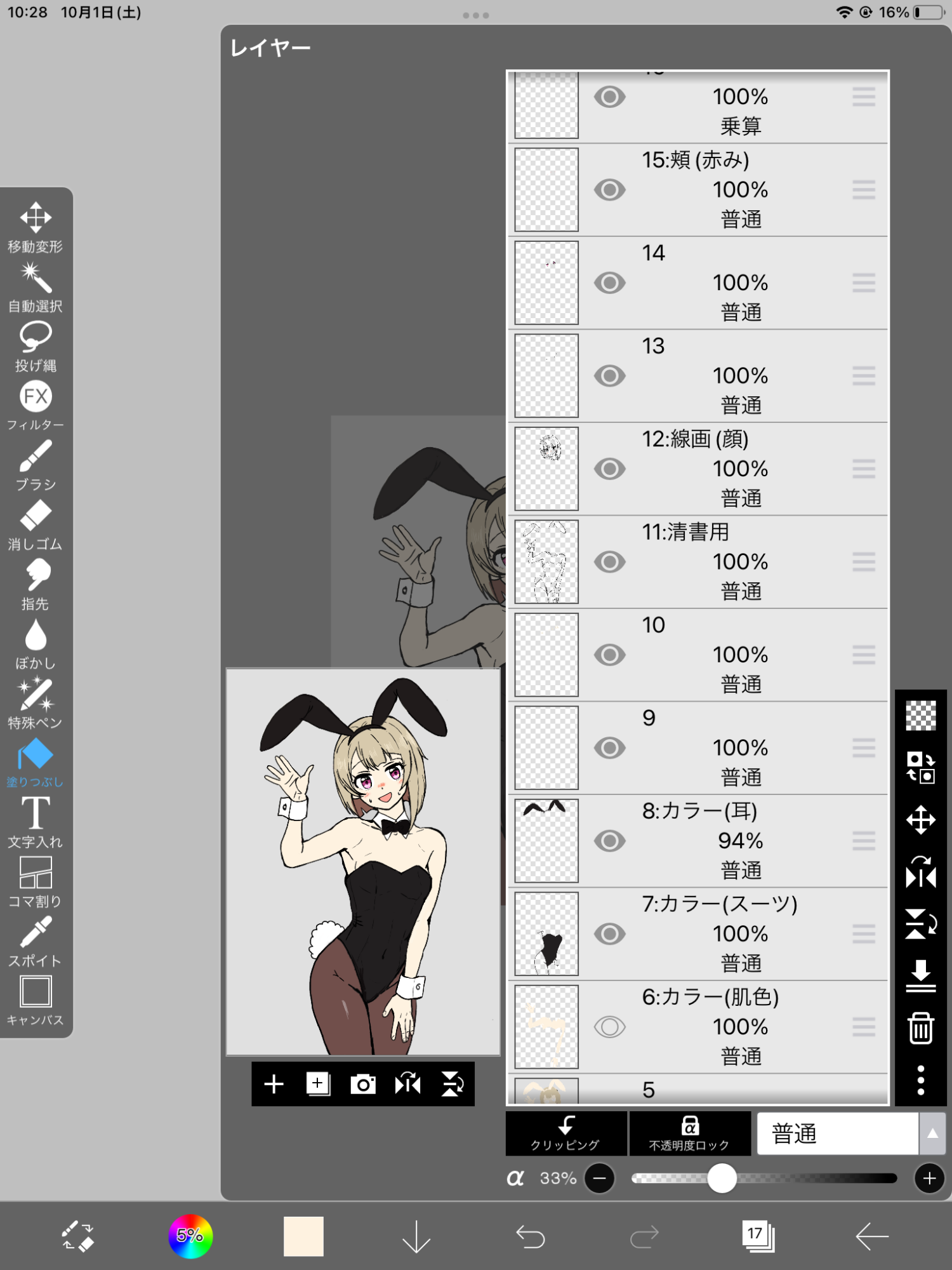Open the current color swatch
Viewport: 952px width, 1270px height.
[303, 1236]
